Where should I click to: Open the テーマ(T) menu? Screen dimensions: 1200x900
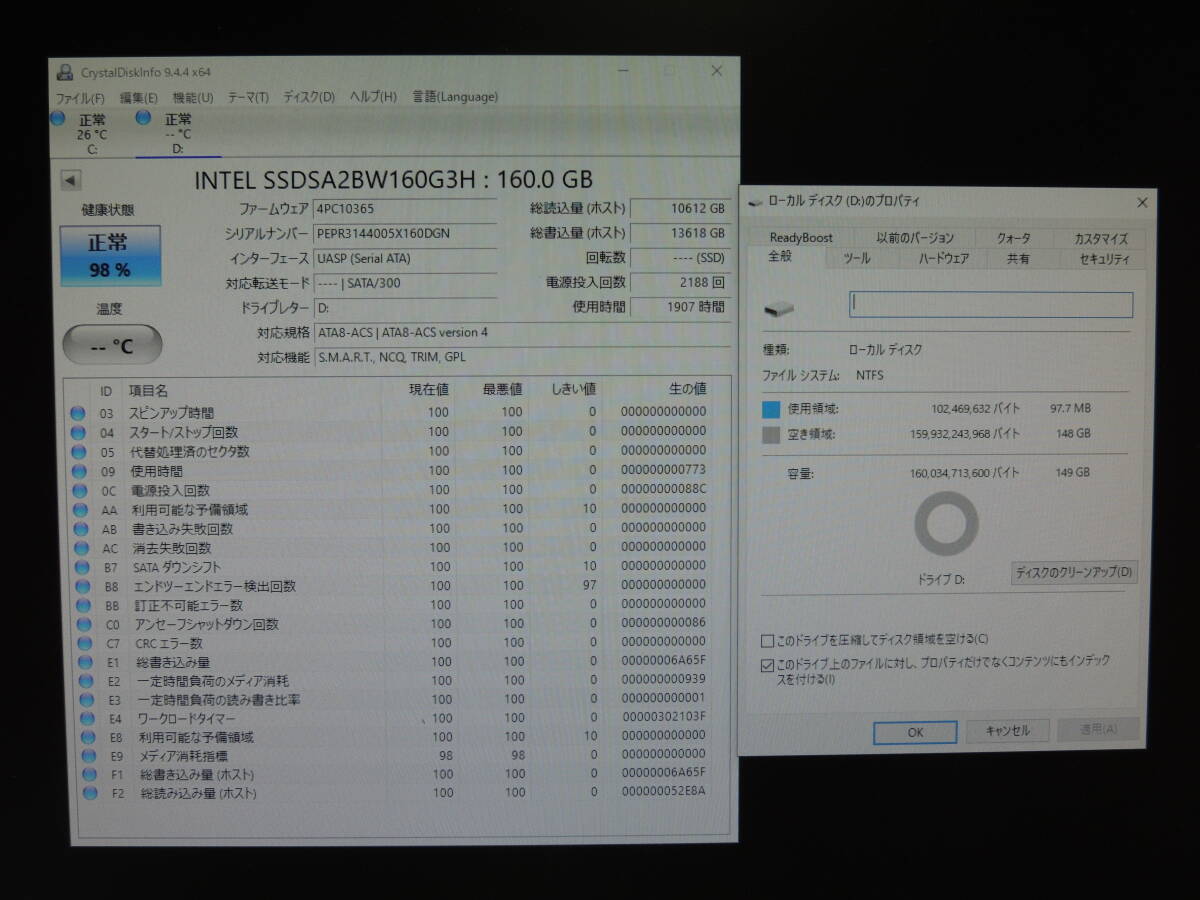click(248, 97)
